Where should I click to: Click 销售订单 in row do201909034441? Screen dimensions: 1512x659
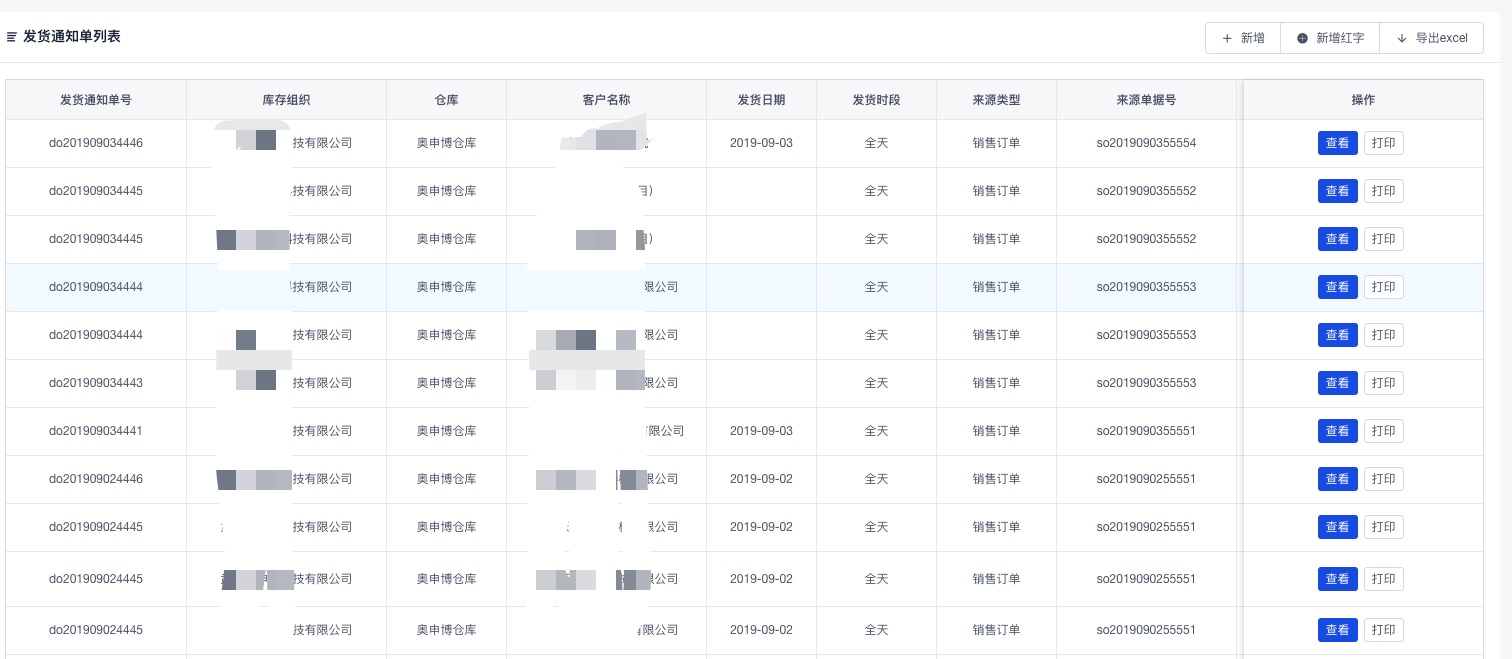pos(996,431)
